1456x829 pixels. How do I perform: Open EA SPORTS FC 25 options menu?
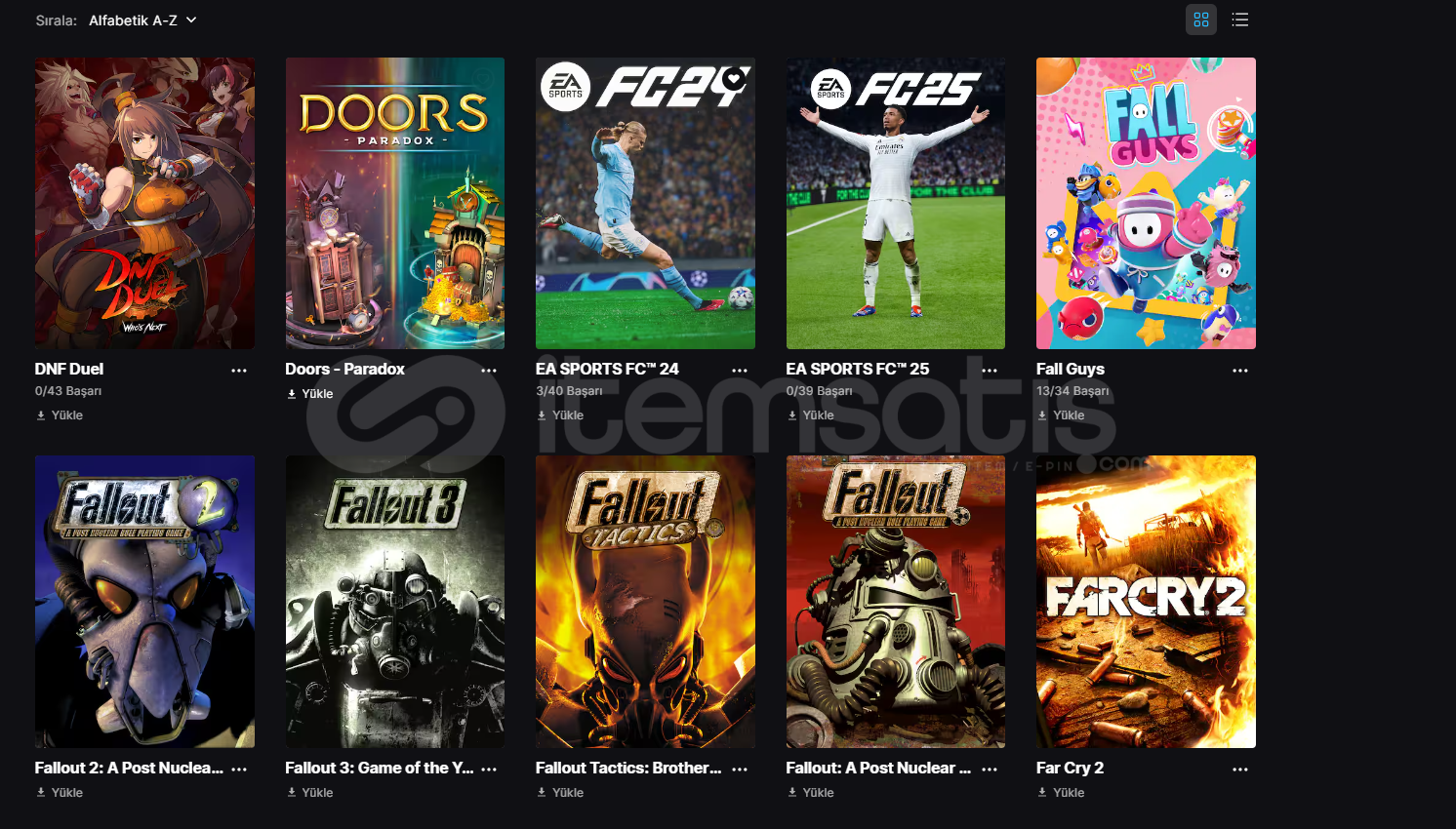(990, 371)
